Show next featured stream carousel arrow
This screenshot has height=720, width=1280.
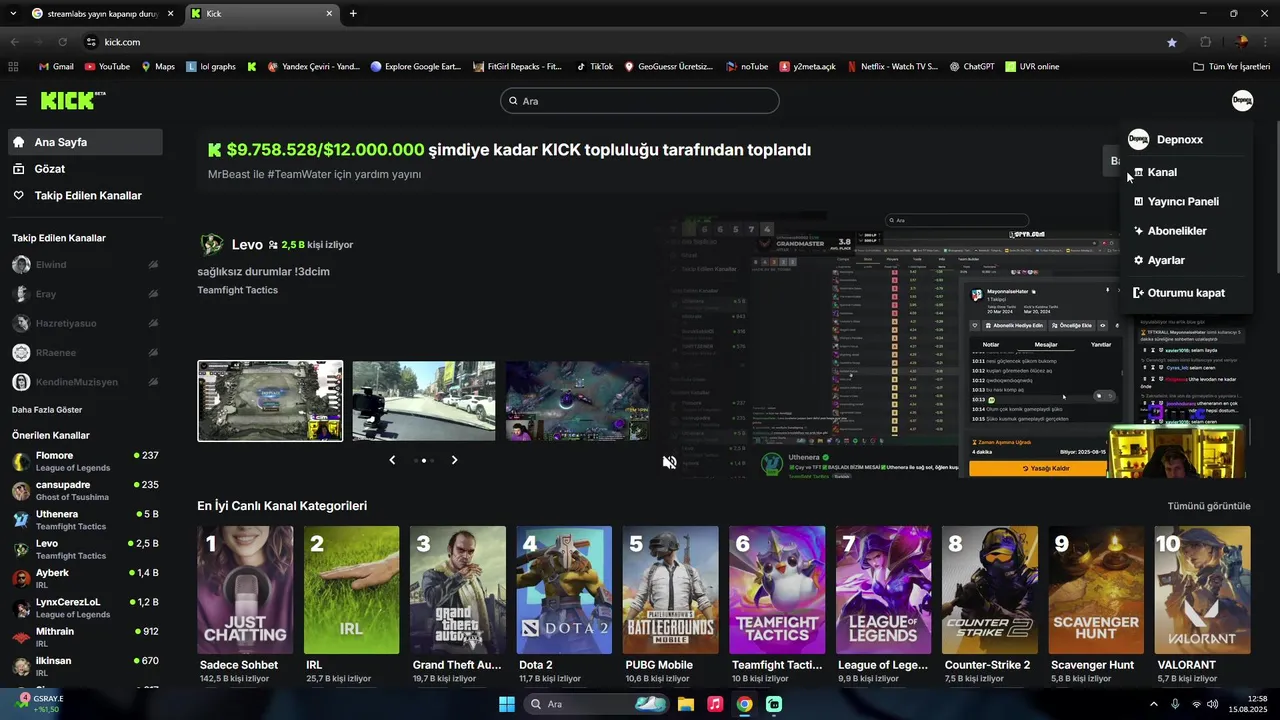454,460
